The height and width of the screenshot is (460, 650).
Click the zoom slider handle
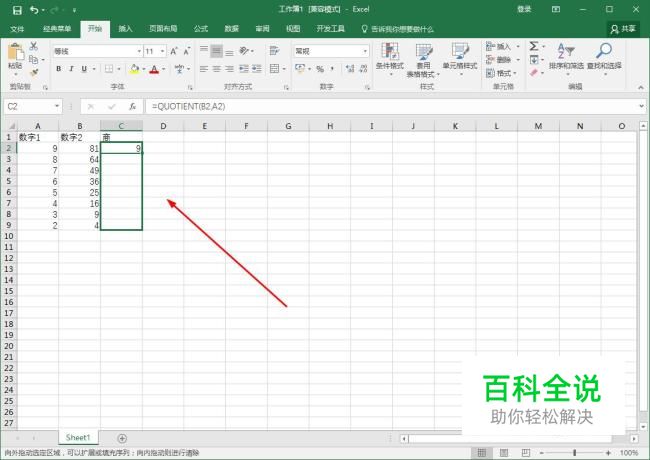click(575, 453)
